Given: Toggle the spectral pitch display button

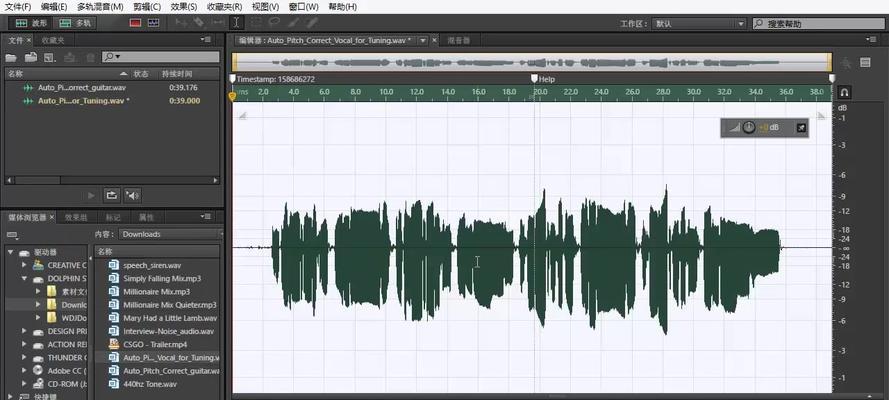Looking at the screenshot, I should [x=153, y=23].
